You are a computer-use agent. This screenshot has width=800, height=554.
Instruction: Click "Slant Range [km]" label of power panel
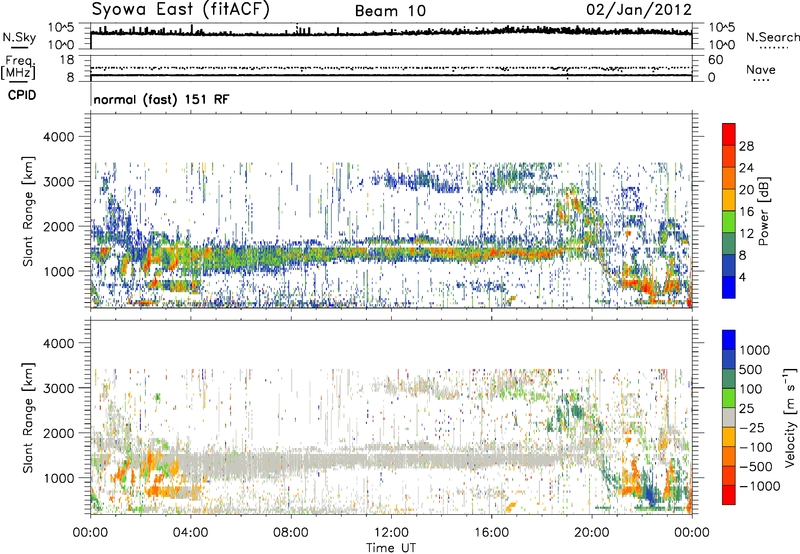point(28,211)
